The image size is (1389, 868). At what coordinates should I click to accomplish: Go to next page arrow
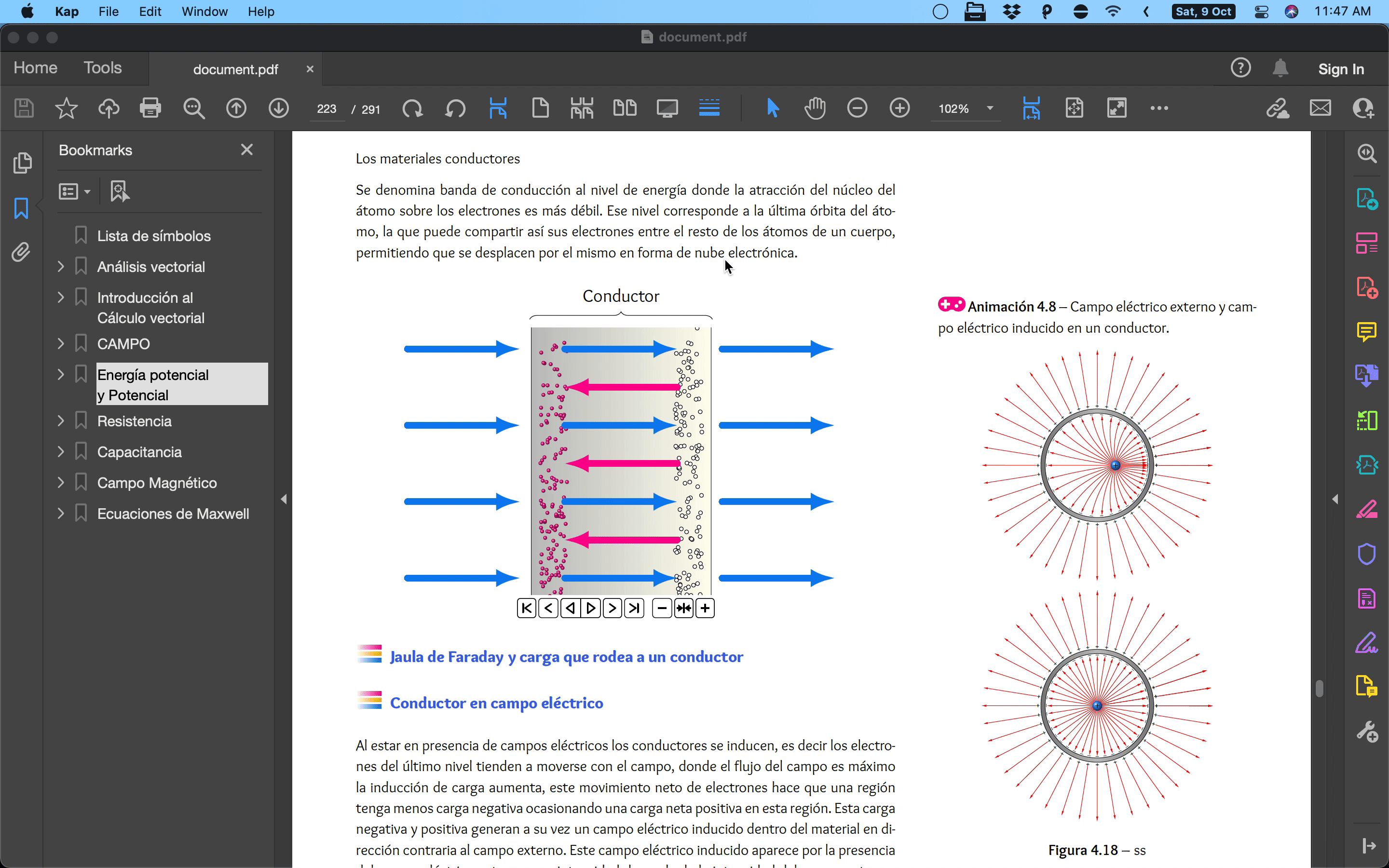click(278, 108)
